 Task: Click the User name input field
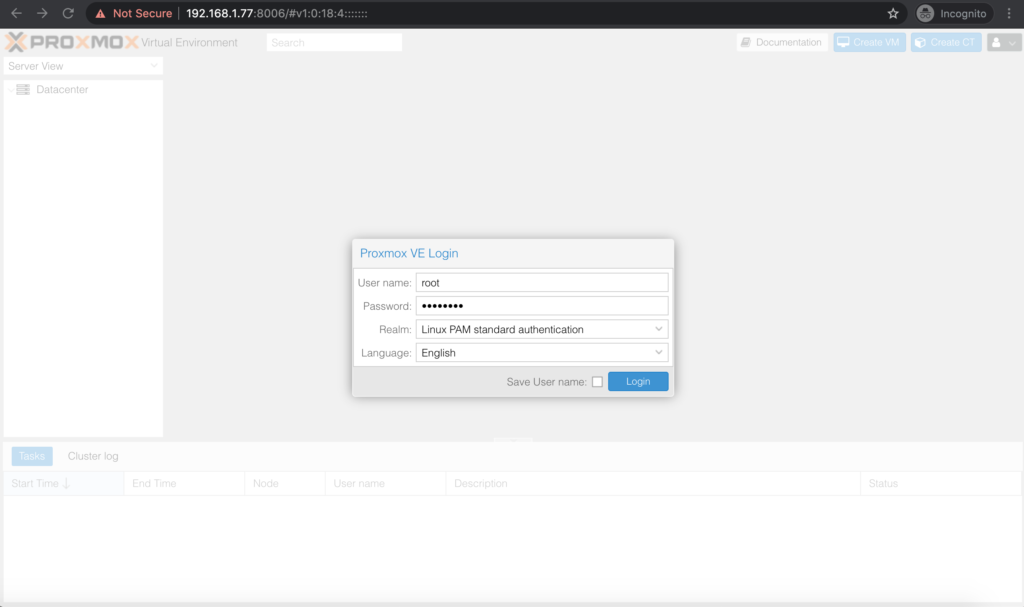point(541,283)
